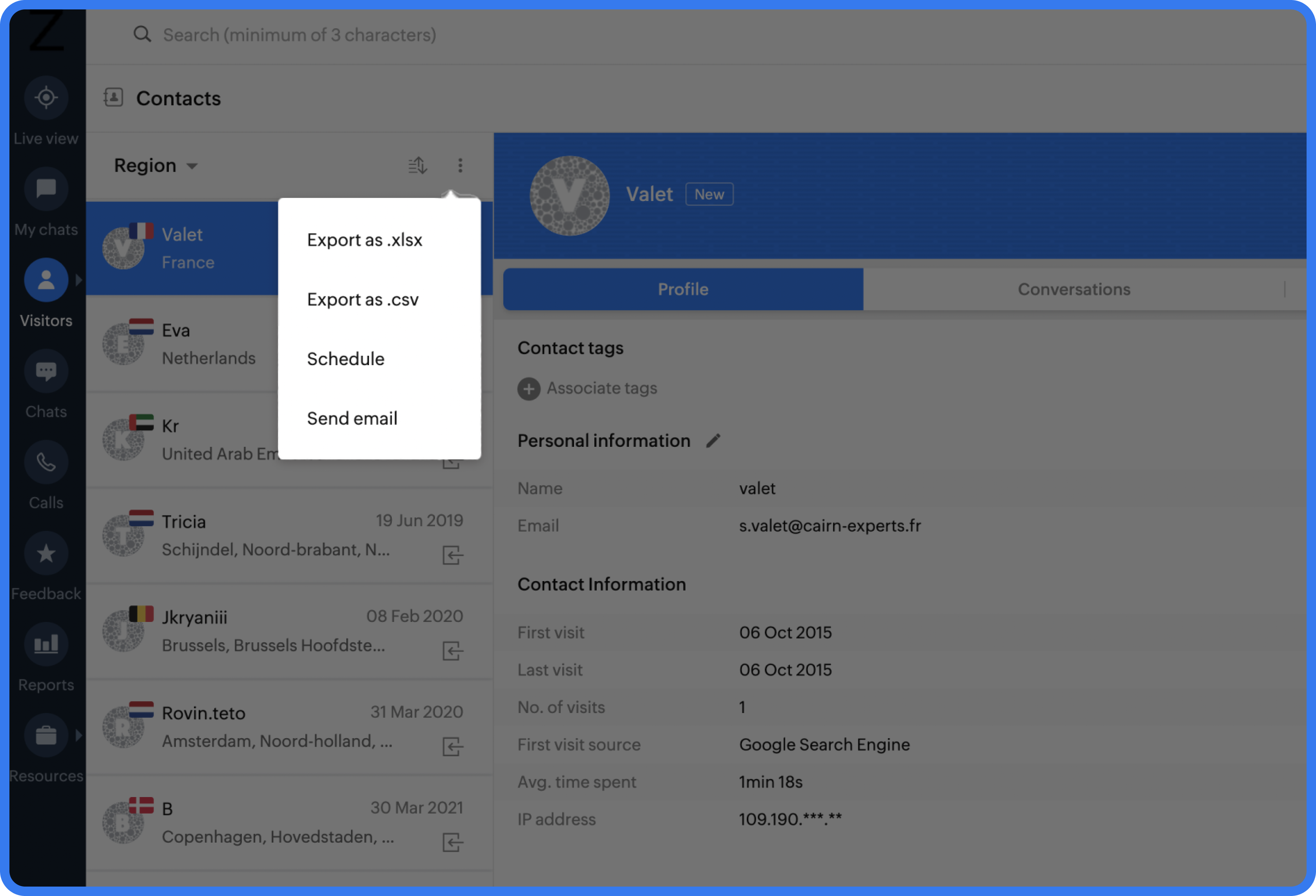1316x896 pixels.
Task: Open Feedback star icon
Action: 46,553
